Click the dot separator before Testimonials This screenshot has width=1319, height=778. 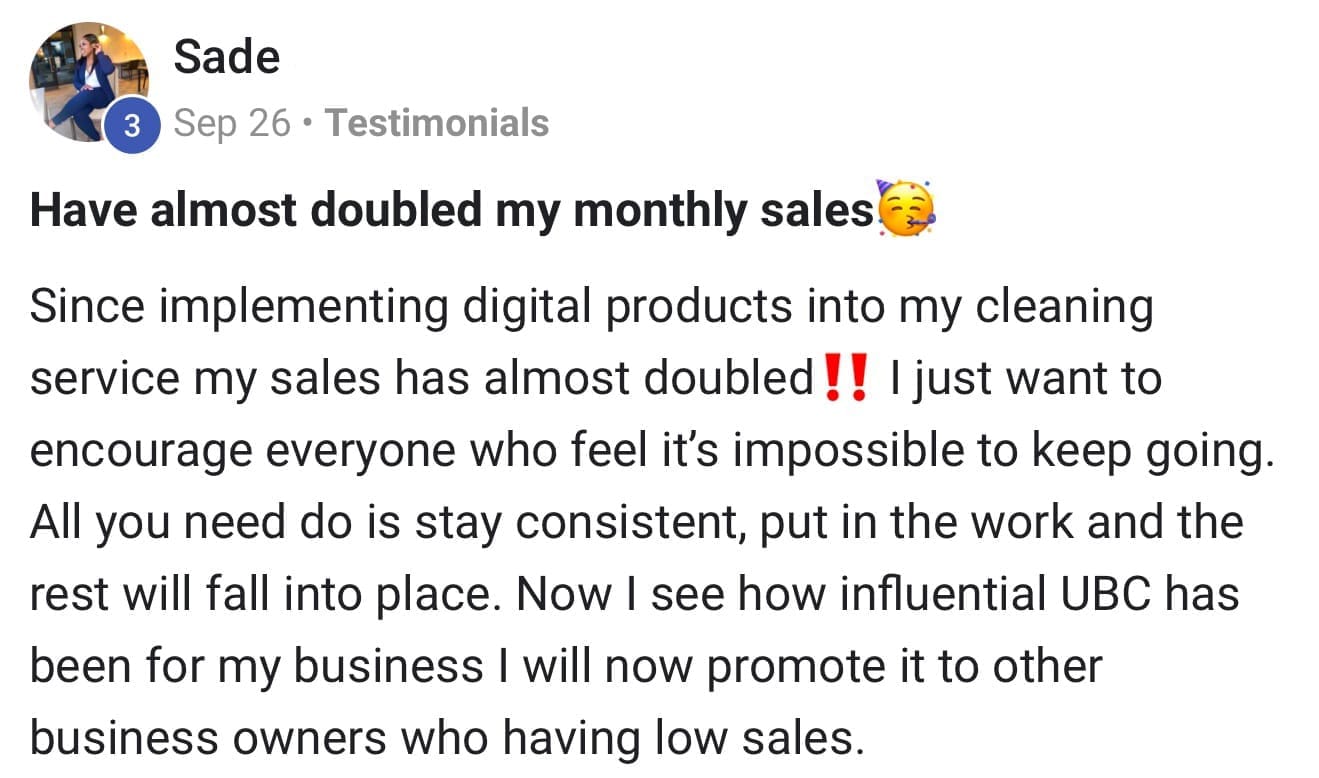(309, 124)
